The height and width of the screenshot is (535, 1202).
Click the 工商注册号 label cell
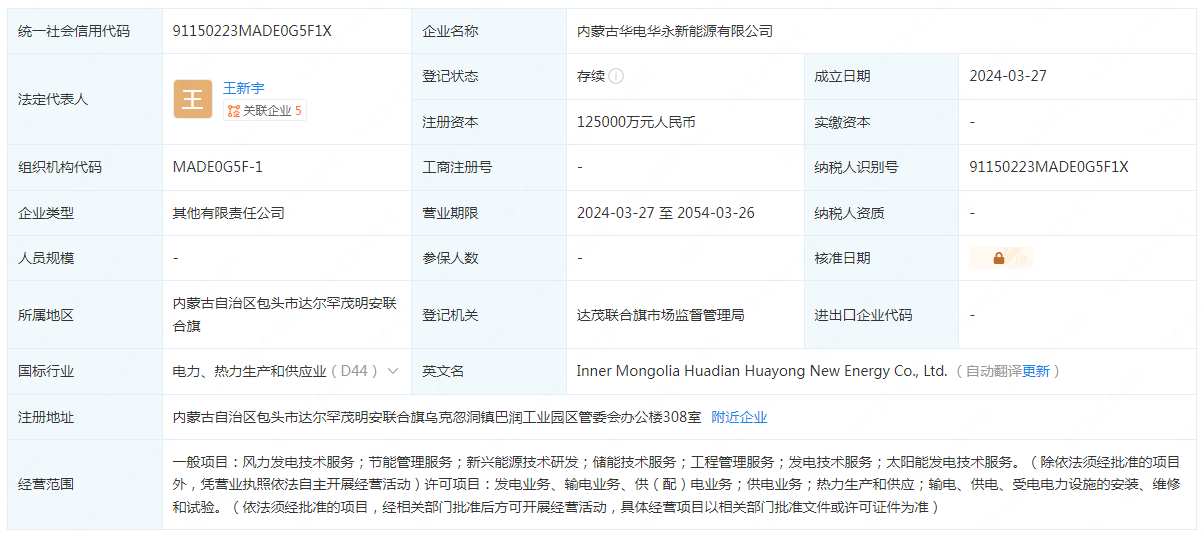pyautogui.click(x=488, y=167)
